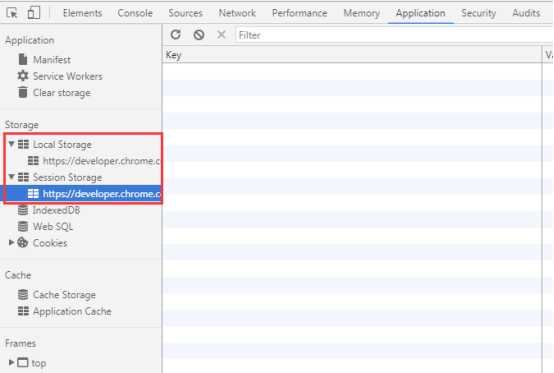Viewport: 554px width, 373px height.
Task: Click the IndexedDB database icon
Action: point(23,210)
